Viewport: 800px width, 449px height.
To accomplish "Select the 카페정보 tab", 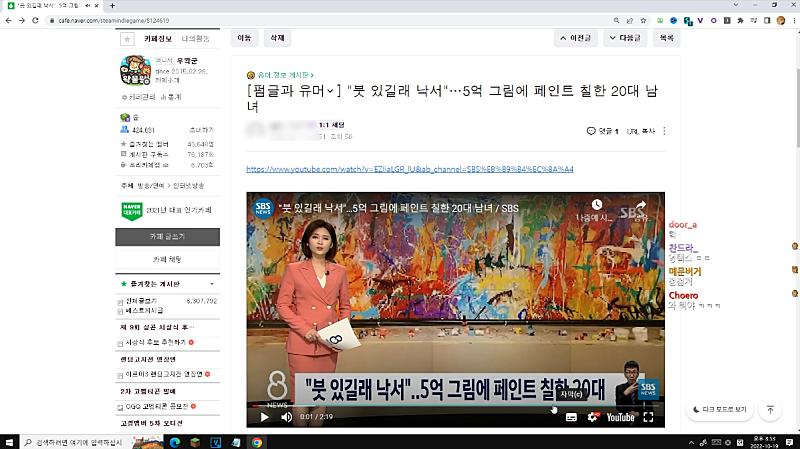I will [x=158, y=38].
